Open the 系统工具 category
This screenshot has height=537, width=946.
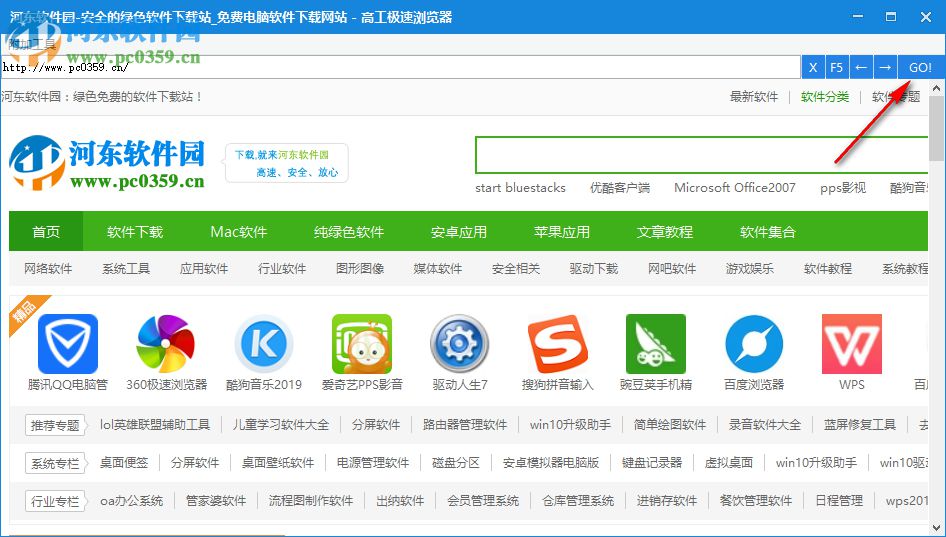tap(126, 268)
